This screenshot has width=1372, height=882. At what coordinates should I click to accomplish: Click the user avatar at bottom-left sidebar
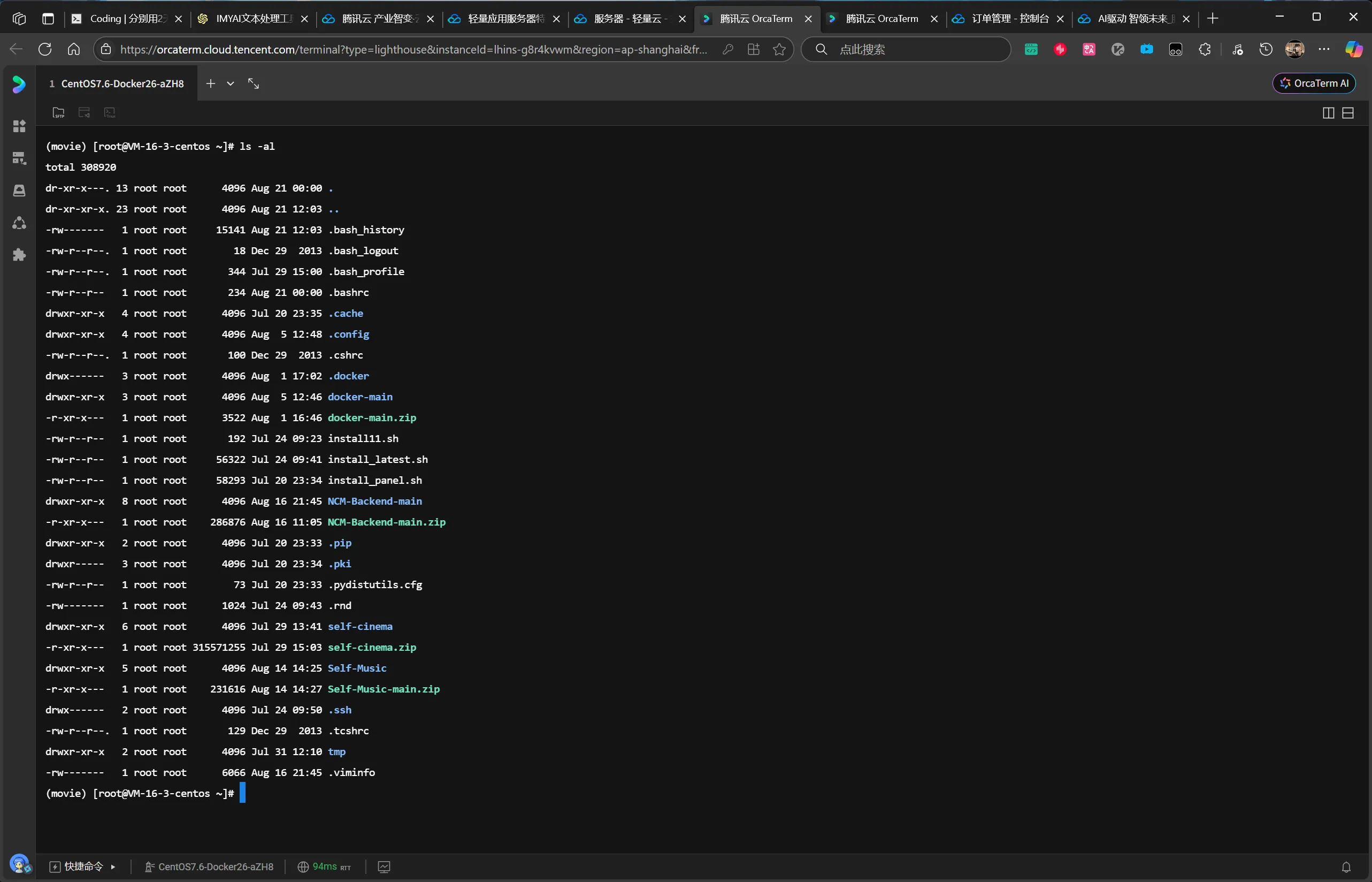(19, 864)
